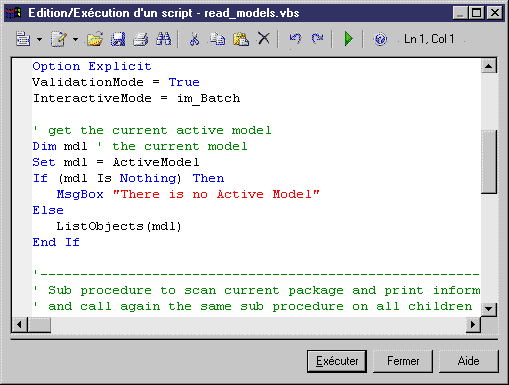Click the horizontal scrollbar right arrow
This screenshot has width=509, height=385.
473,324
